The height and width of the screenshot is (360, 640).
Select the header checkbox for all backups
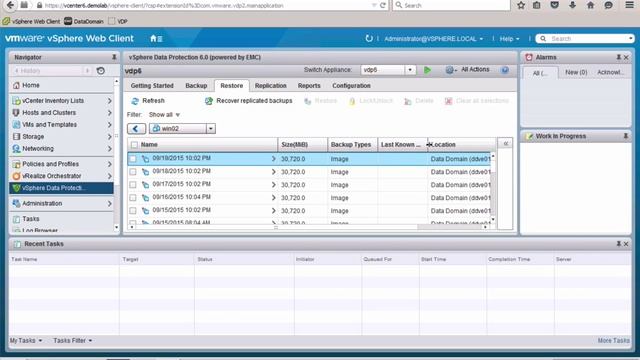[134, 144]
